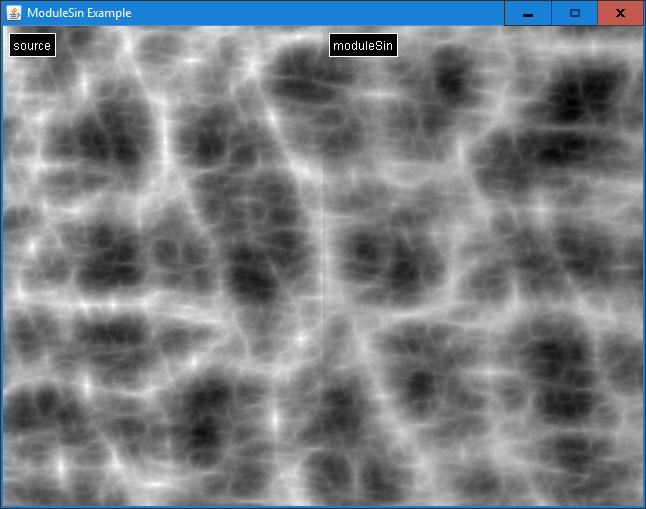Click the image area between source and moduleSin labels
Viewport: 646px width, 509px height.
click(190, 45)
